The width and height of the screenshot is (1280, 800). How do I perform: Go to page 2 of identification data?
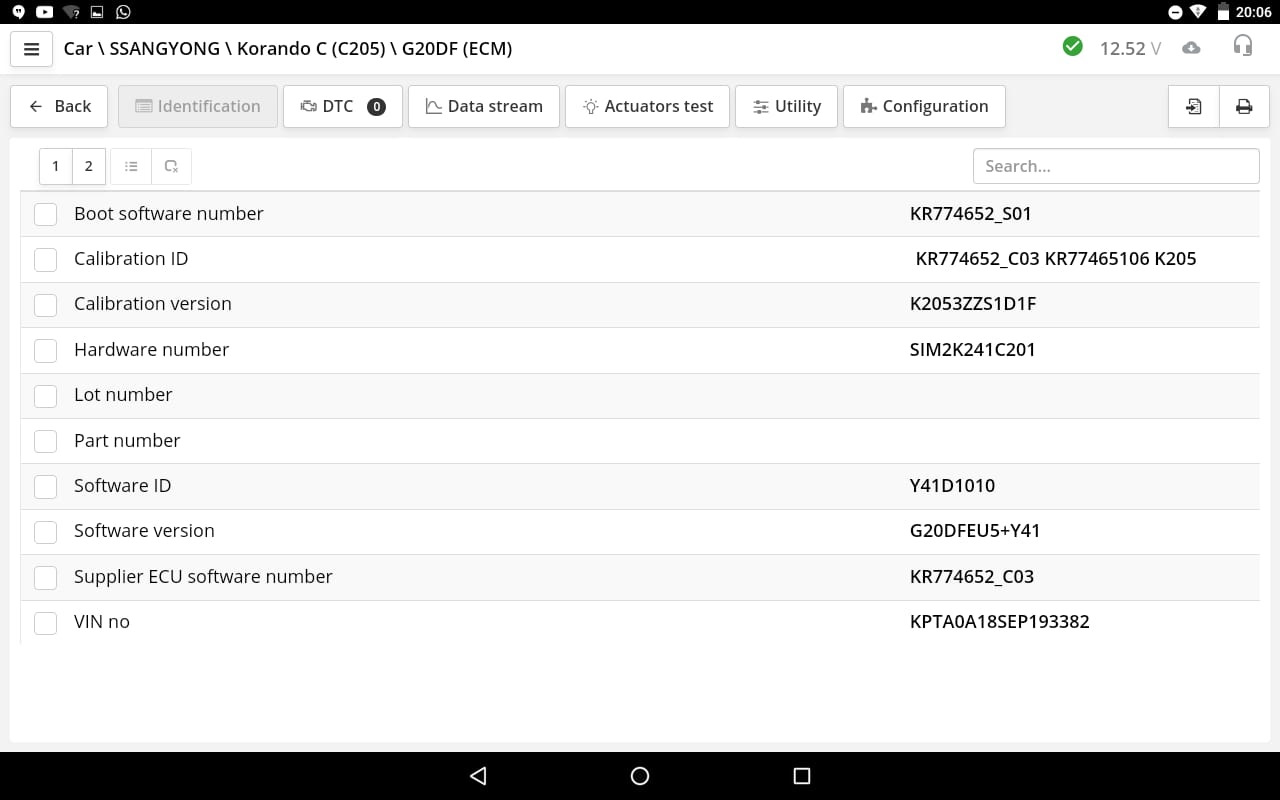pyautogui.click(x=88, y=166)
